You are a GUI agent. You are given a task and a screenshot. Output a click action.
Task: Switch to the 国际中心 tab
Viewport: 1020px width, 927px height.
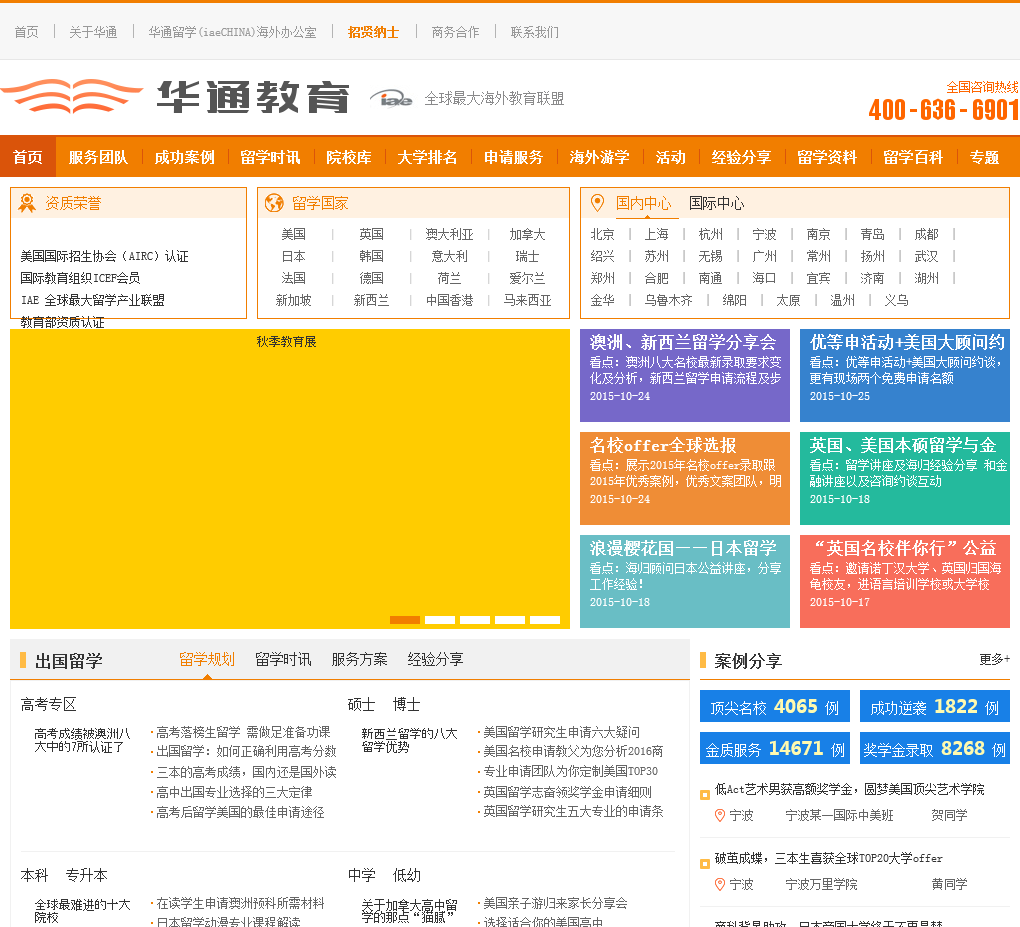click(x=716, y=203)
